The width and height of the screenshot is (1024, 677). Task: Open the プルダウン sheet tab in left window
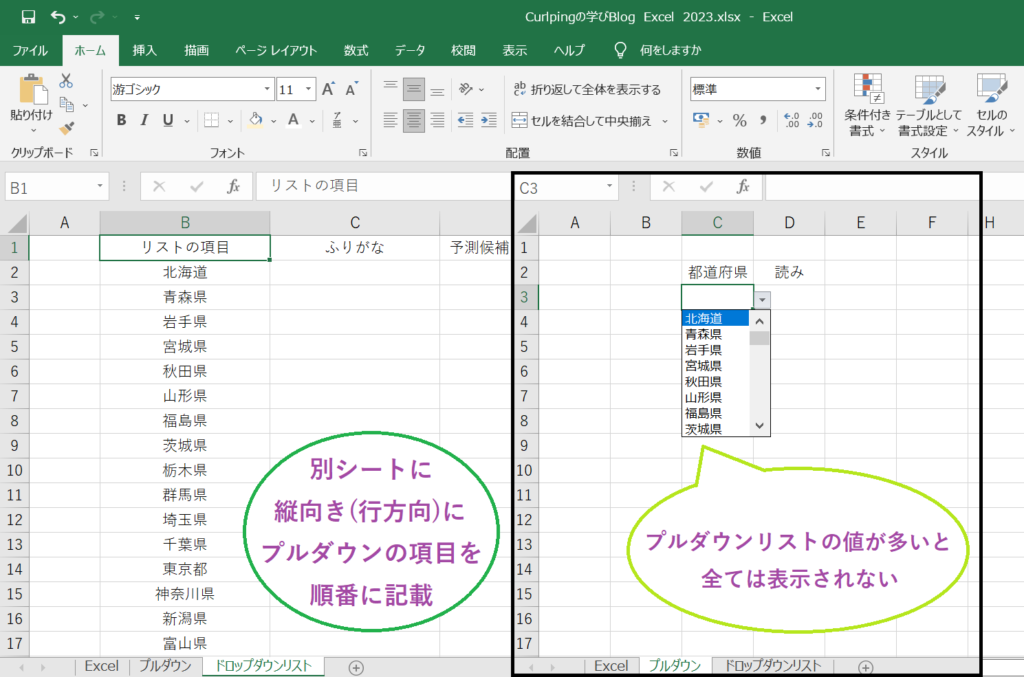click(x=165, y=666)
